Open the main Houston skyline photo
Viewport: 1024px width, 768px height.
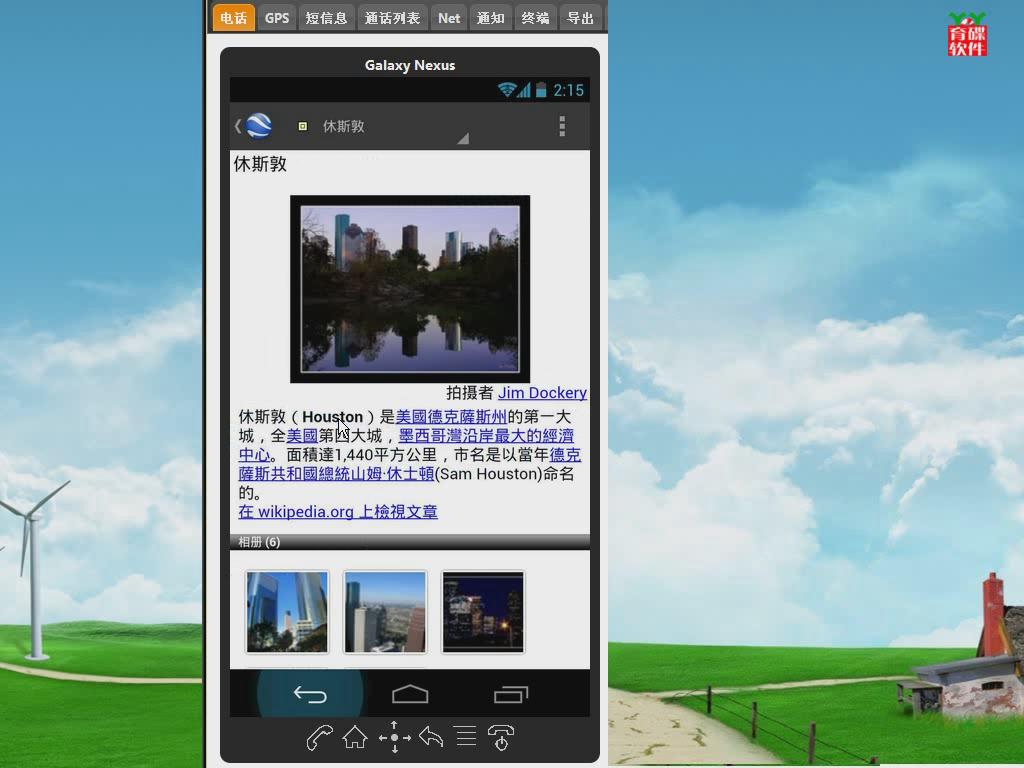pos(410,289)
